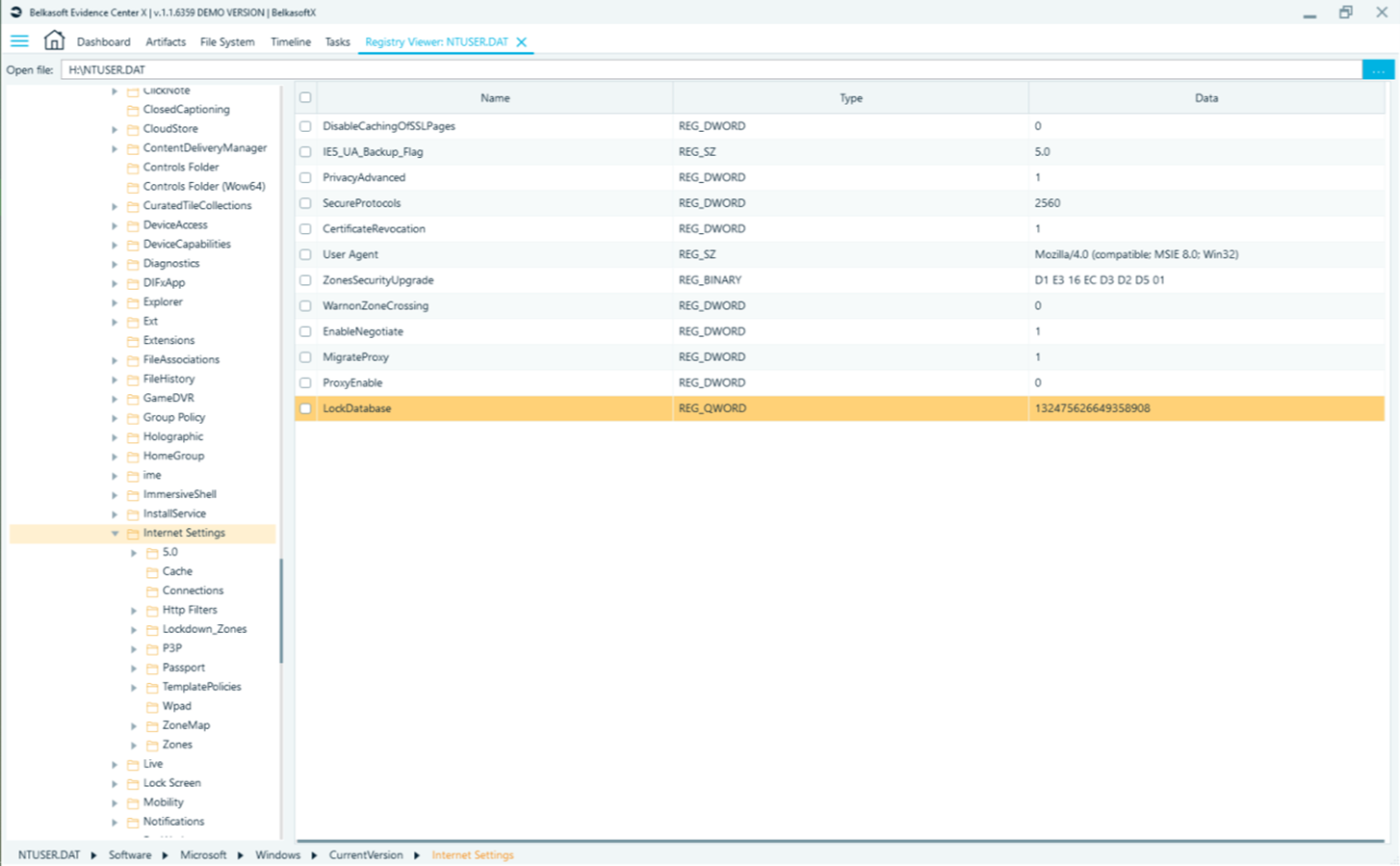Viewport: 1400px width, 866px height.
Task: Expand the ZoneMap node
Action: [x=134, y=726]
